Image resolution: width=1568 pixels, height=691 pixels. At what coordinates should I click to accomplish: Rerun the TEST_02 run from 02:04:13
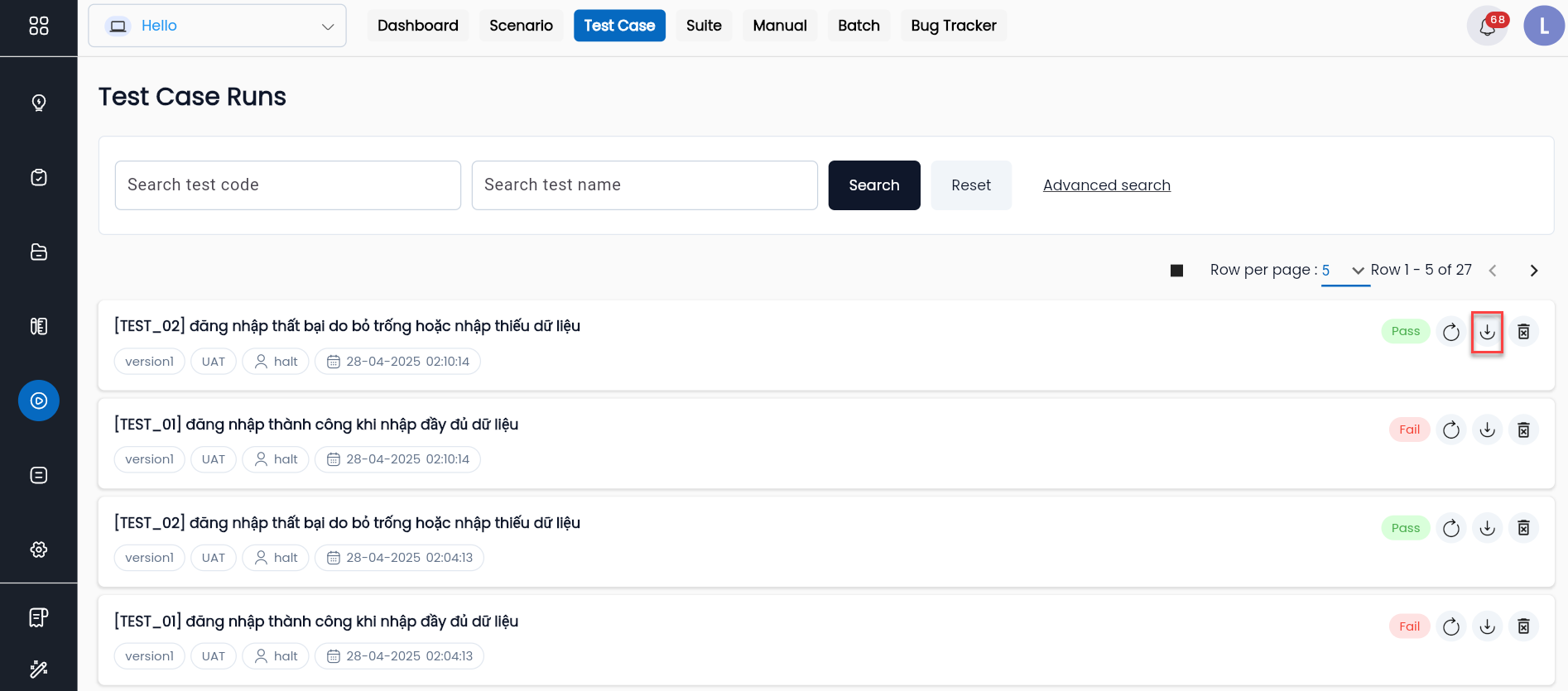[x=1451, y=528]
